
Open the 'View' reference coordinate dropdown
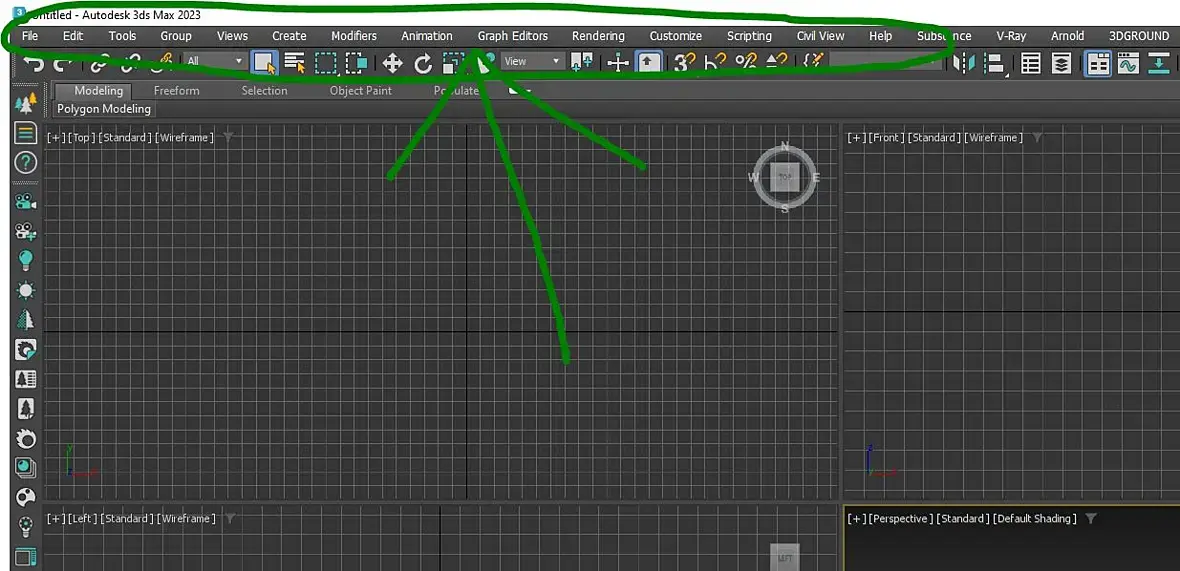point(533,61)
